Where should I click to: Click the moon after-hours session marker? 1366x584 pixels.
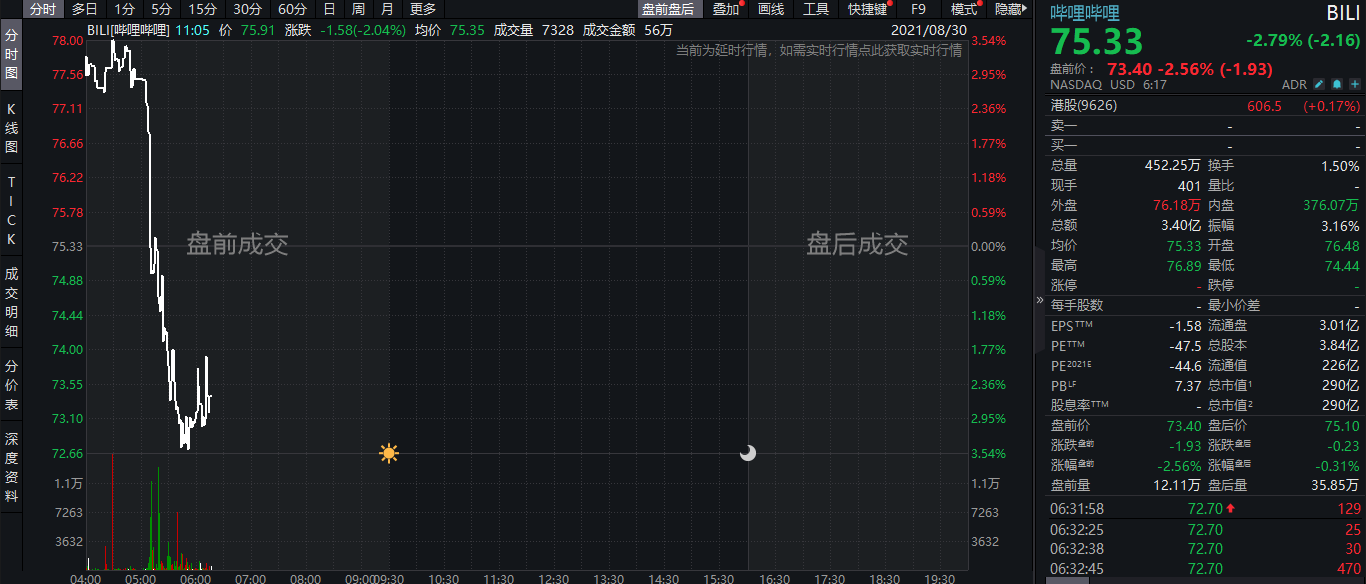pyautogui.click(x=747, y=453)
